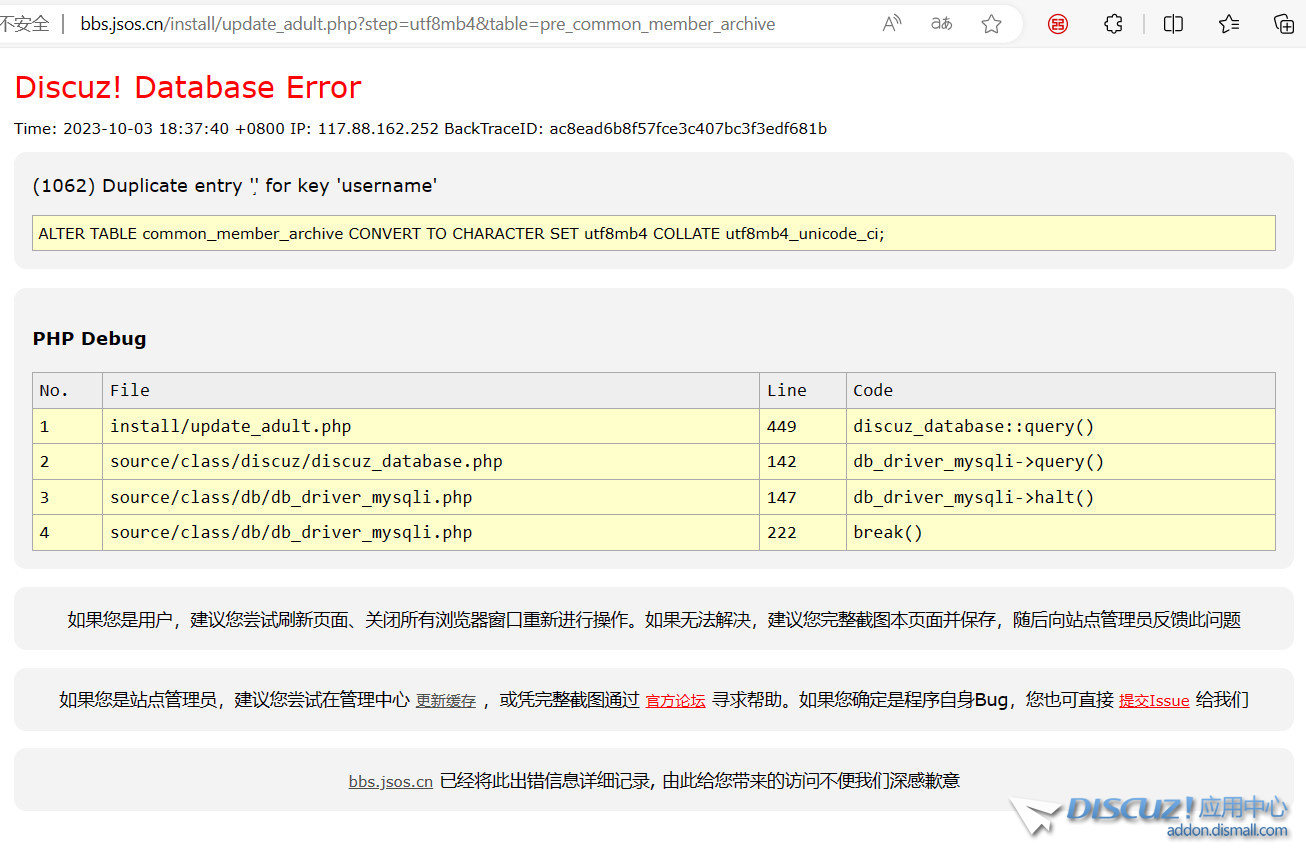Click db_driver_mysqli.php cell in row 3
This screenshot has height=856, width=1306.
click(431, 497)
